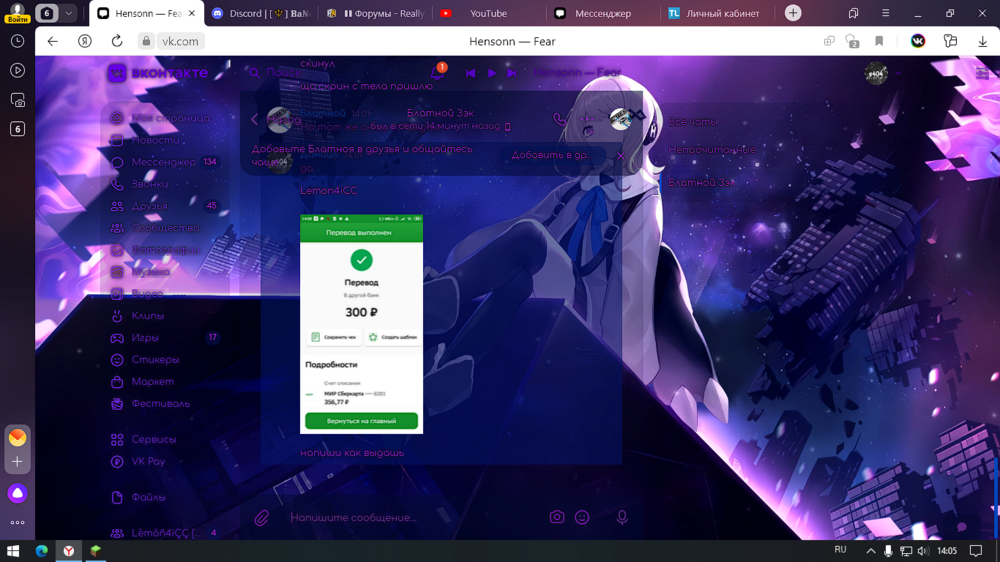1000x562 pixels.
Task: Close the Hensonn Fear tab
Action: point(191,13)
